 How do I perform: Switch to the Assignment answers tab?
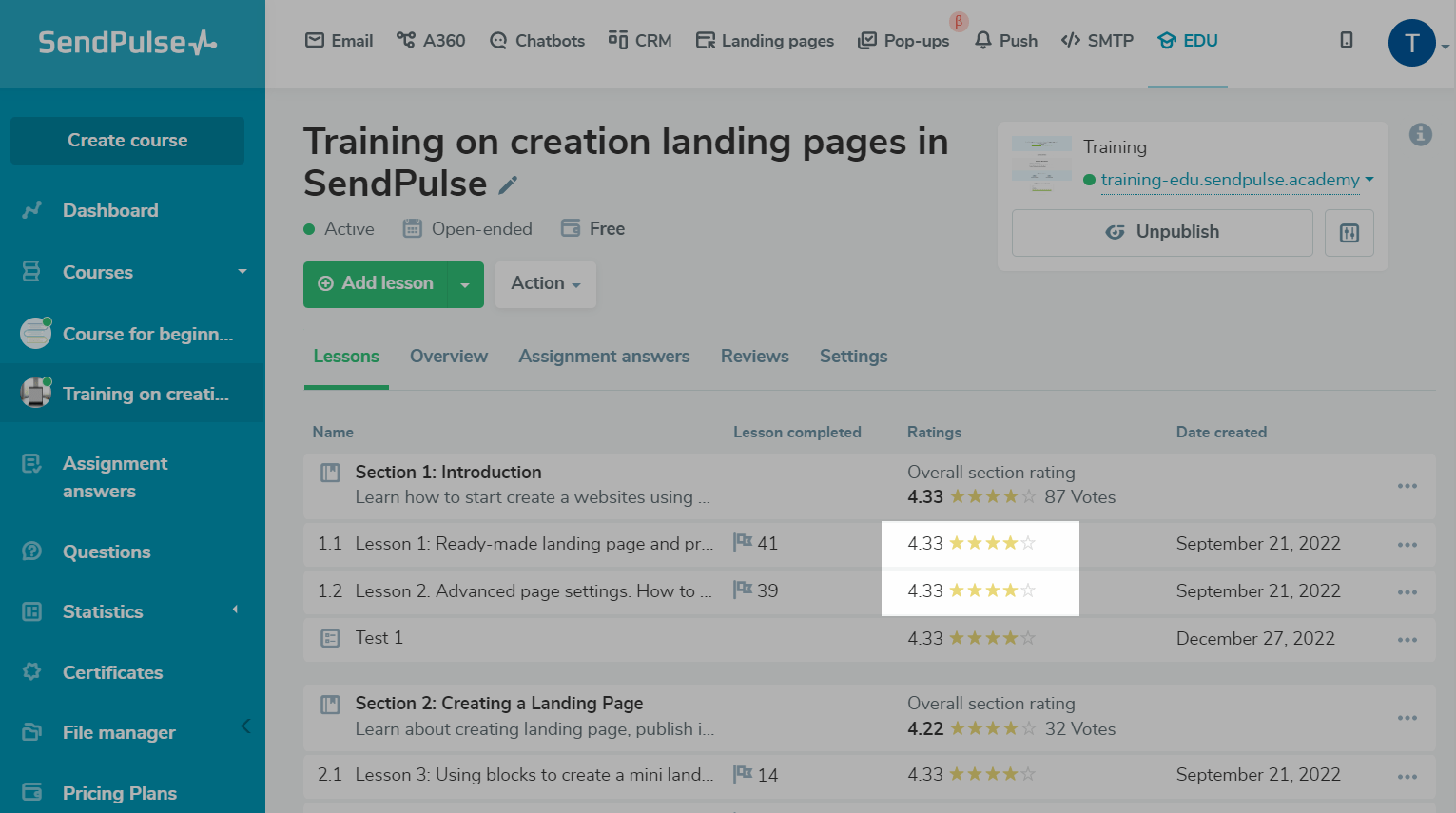click(604, 357)
